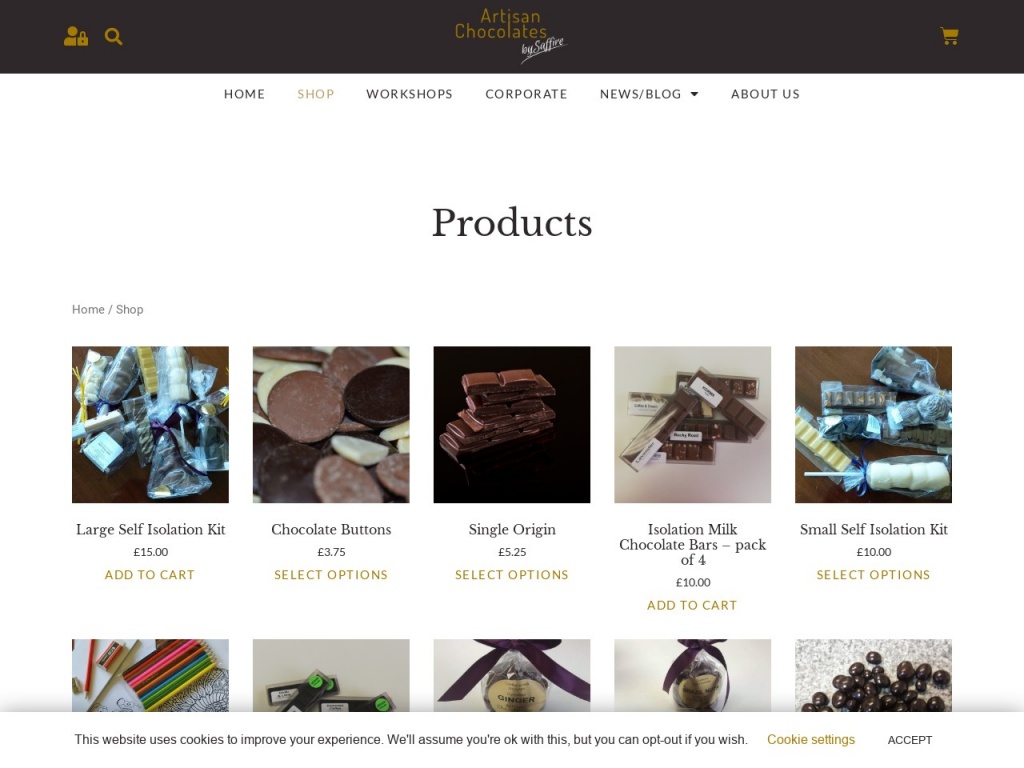Open the Chocolate Buttons product image

(331, 424)
